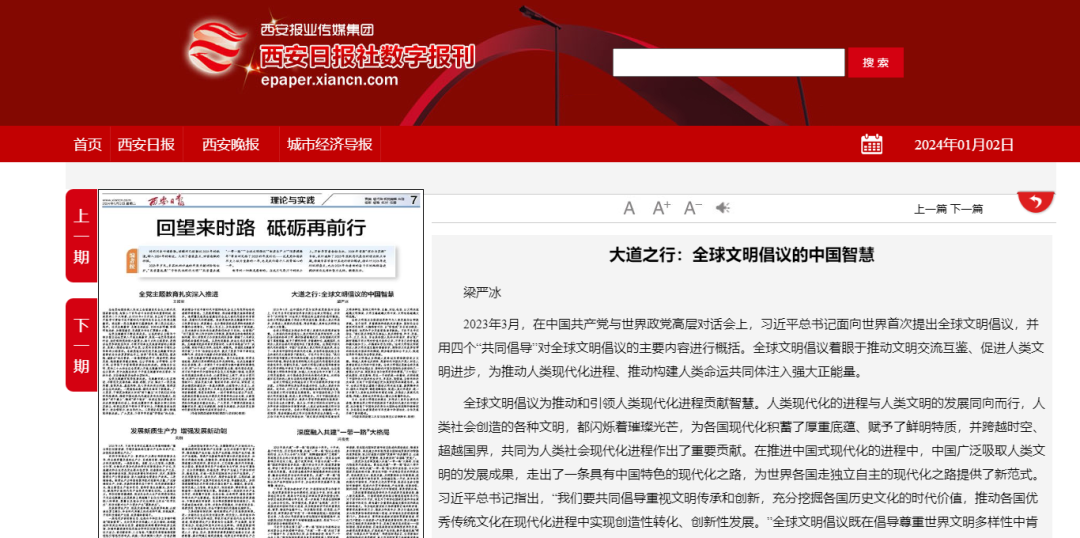Go to next issue via 下一期
Screen dimensions: 1080x538
point(81,345)
